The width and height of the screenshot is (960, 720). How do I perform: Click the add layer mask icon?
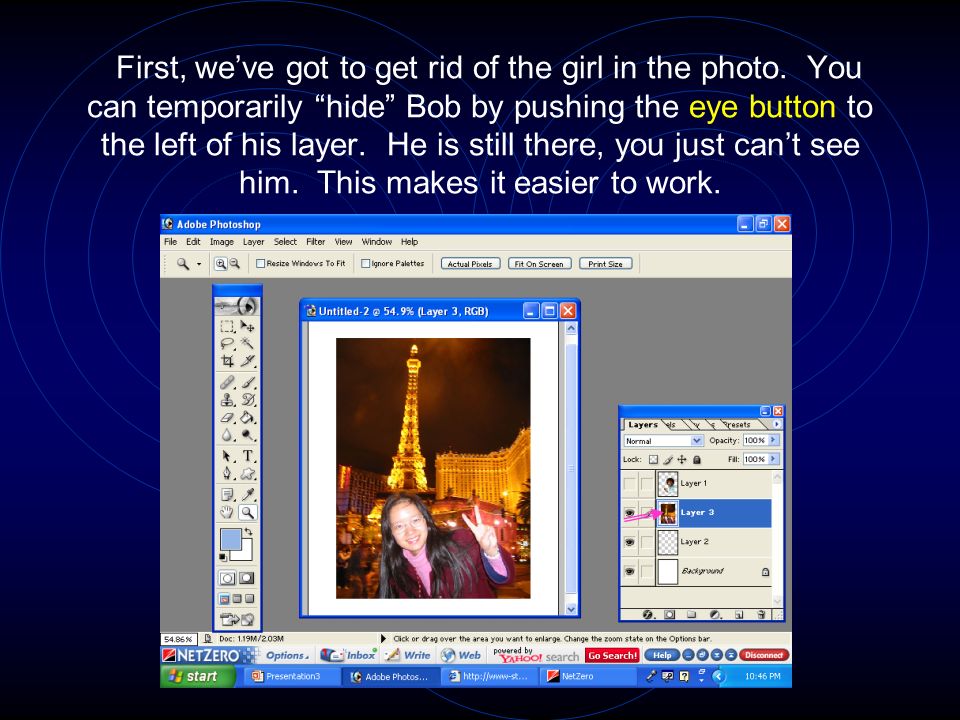pos(670,614)
